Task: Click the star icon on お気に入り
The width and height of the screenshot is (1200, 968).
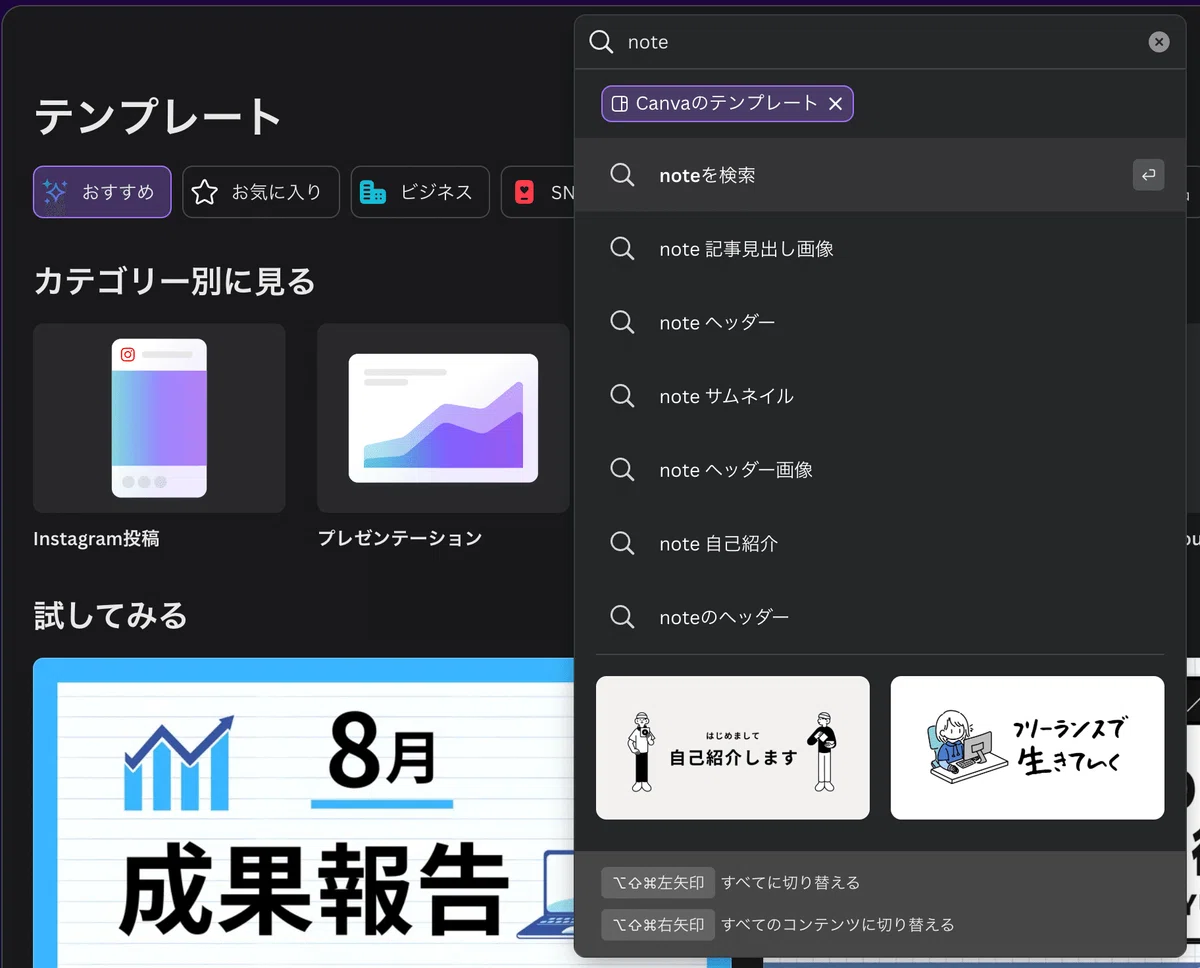Action: pos(205,192)
